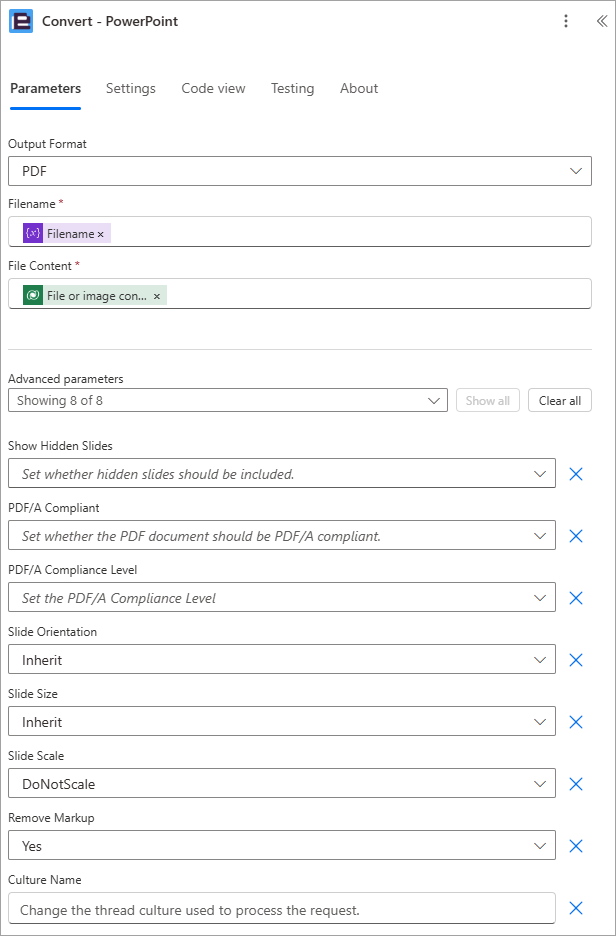
Task: Switch to the Settings tab
Action: pyautogui.click(x=131, y=88)
